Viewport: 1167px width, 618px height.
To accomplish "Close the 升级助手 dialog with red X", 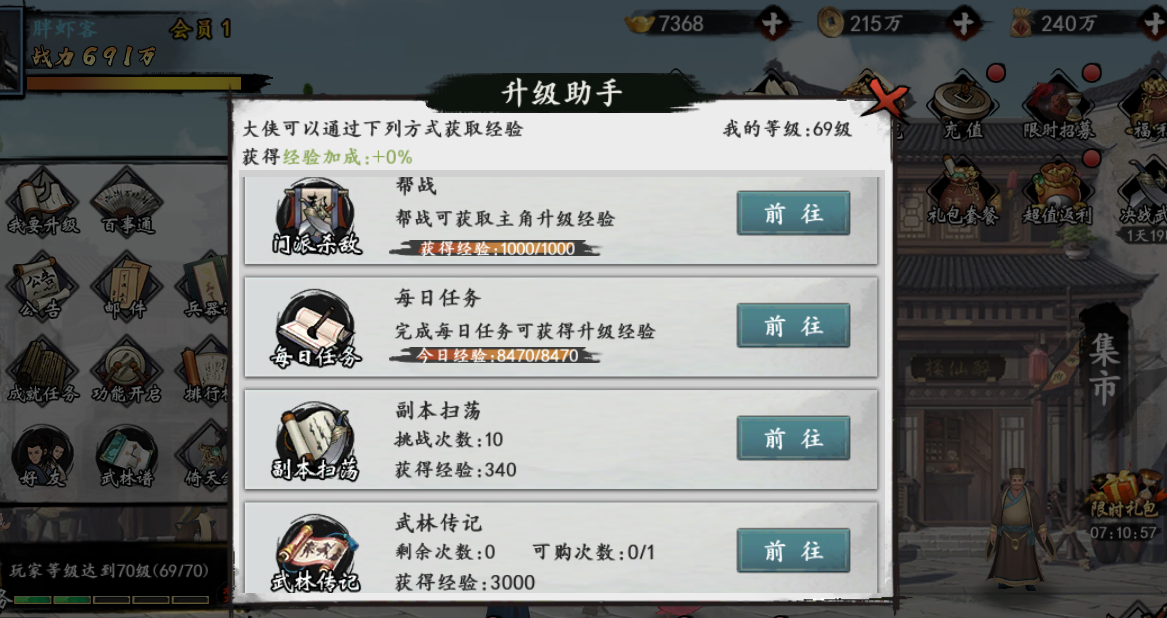I will tap(885, 101).
